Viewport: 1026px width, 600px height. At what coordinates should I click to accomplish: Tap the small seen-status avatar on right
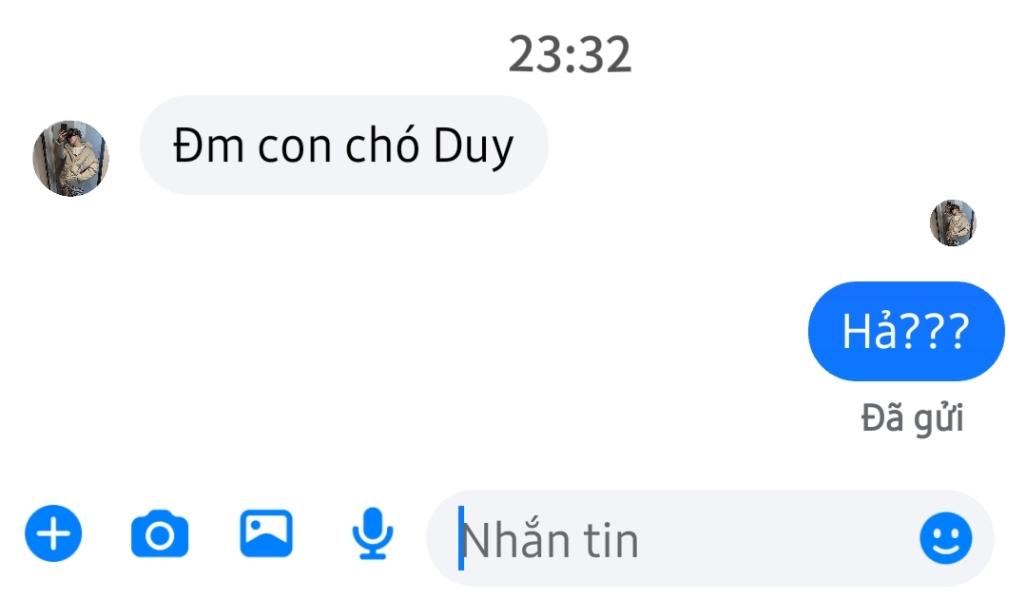coord(953,223)
